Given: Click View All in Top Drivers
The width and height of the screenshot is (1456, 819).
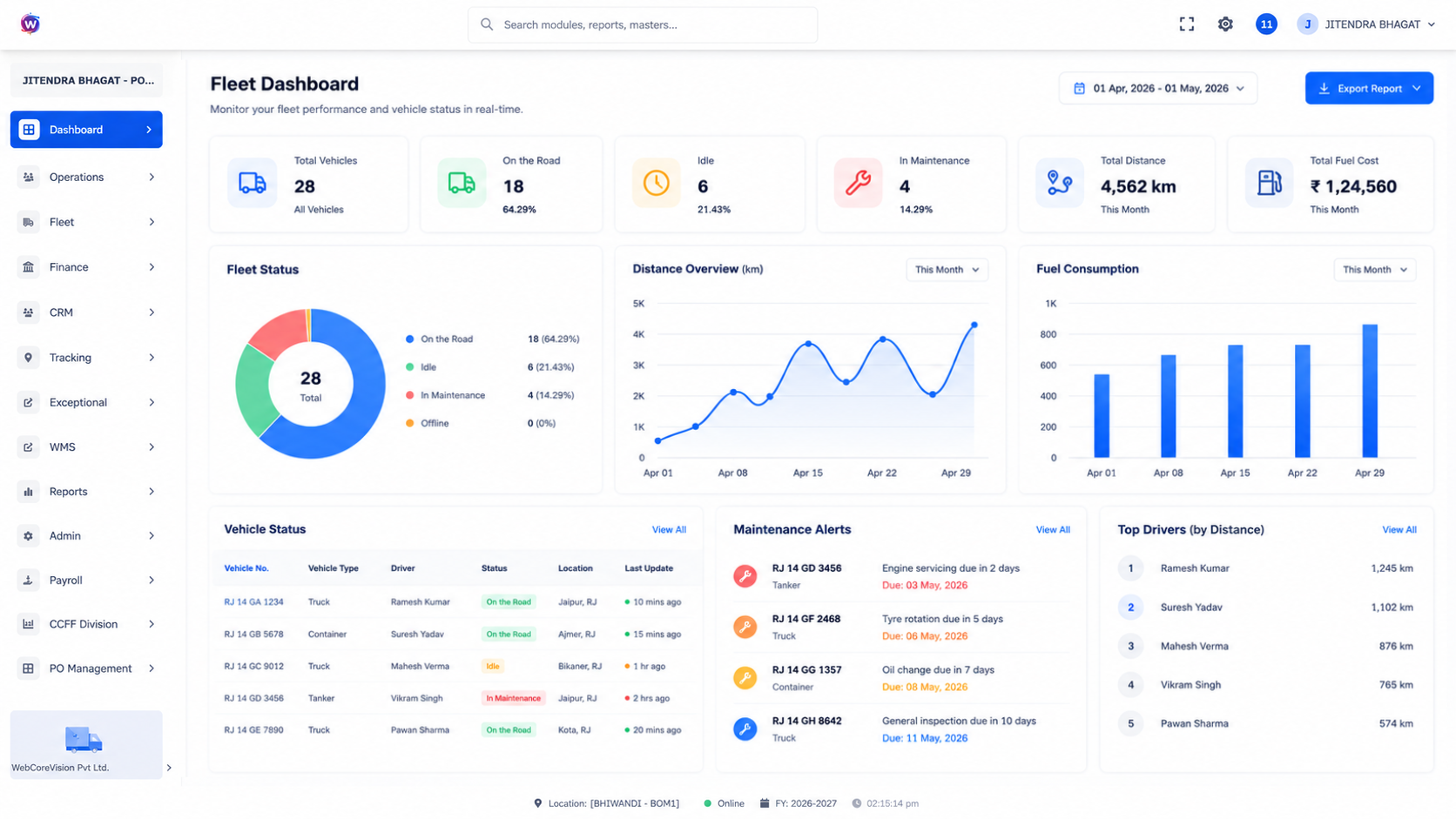Looking at the screenshot, I should pos(1399,529).
